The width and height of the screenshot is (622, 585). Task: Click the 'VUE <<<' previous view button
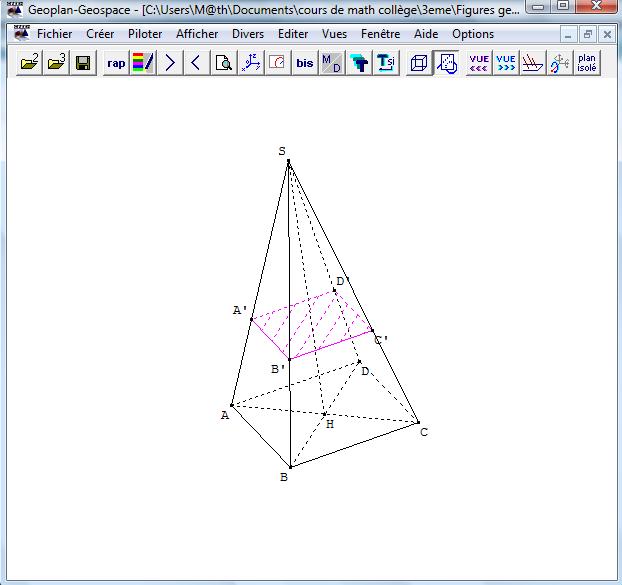(479, 63)
